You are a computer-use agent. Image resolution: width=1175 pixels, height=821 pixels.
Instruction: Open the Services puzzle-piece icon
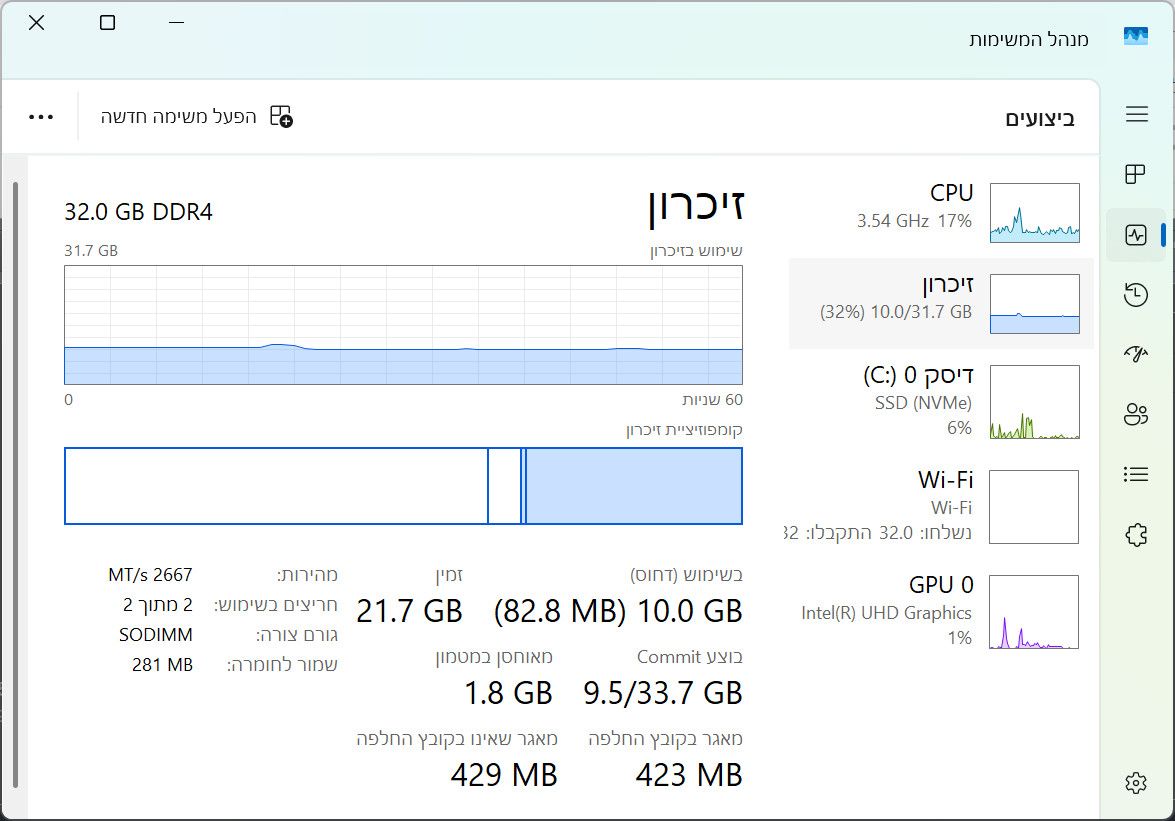(1136, 535)
